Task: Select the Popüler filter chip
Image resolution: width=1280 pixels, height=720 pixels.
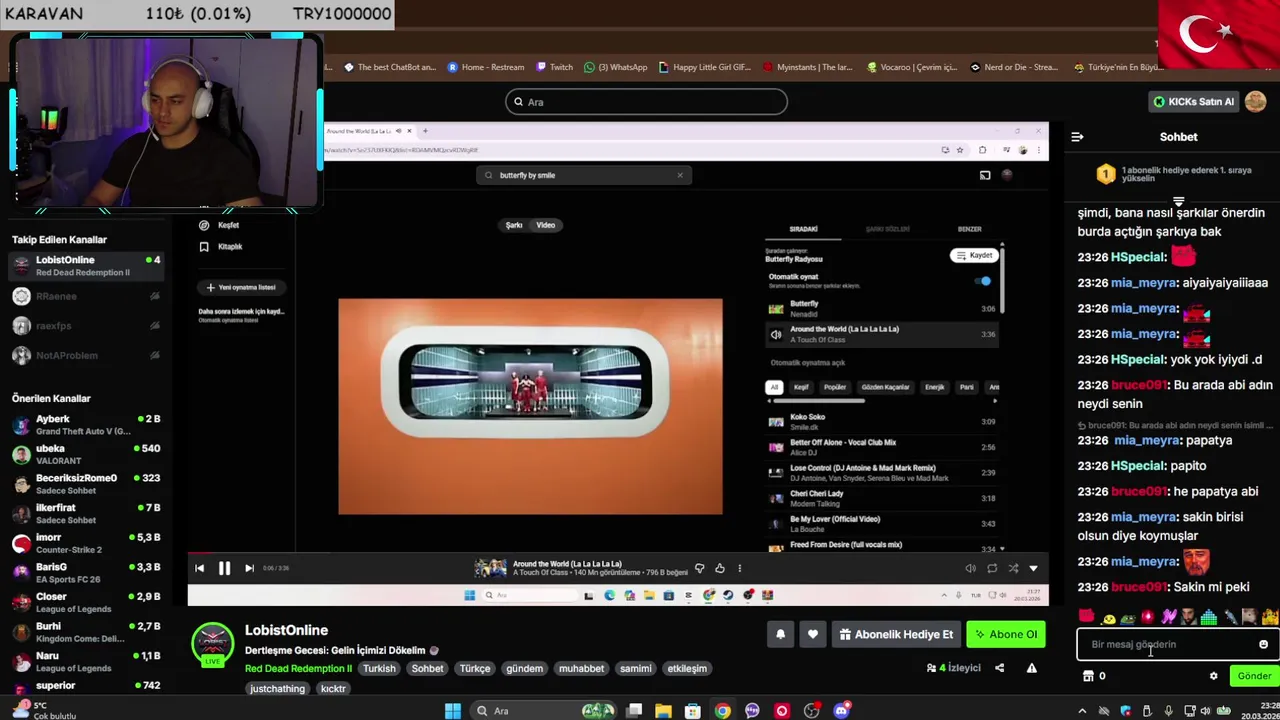Action: 834,387
